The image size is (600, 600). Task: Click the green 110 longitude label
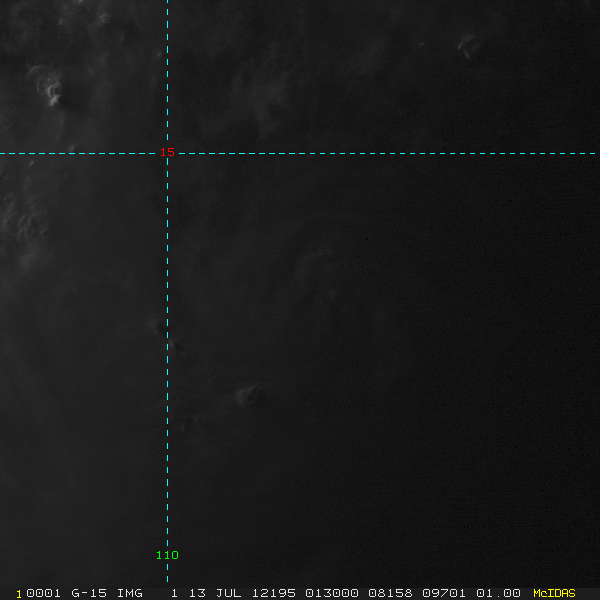(167, 555)
